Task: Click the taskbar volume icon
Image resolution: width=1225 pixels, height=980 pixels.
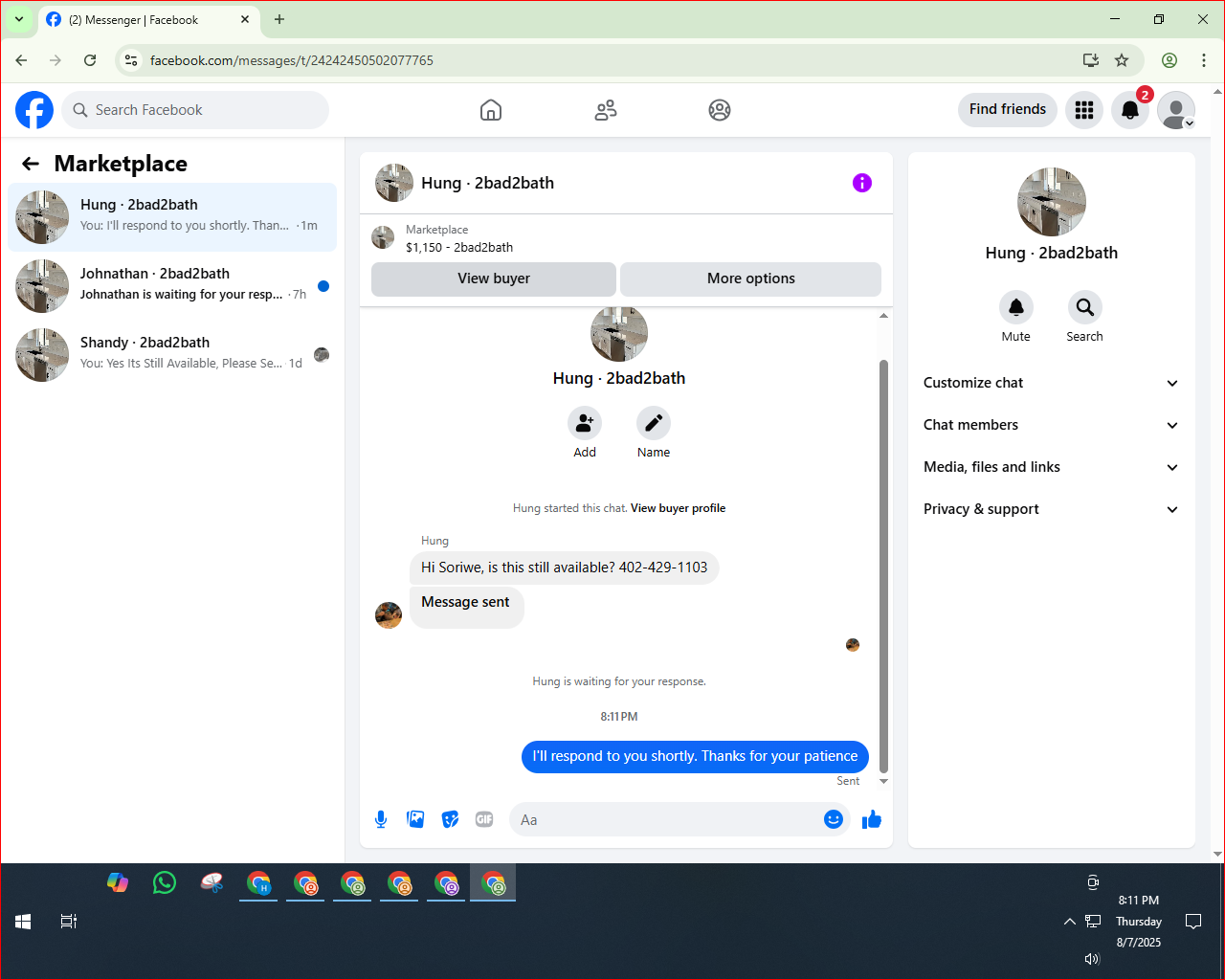Action: click(x=1092, y=959)
